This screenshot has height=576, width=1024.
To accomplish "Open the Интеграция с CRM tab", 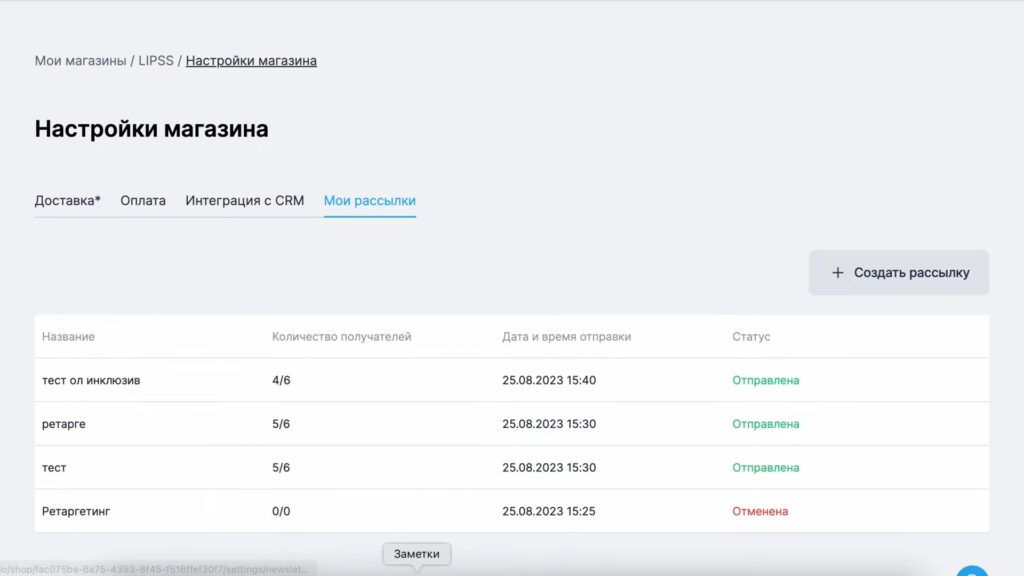I will point(245,200).
